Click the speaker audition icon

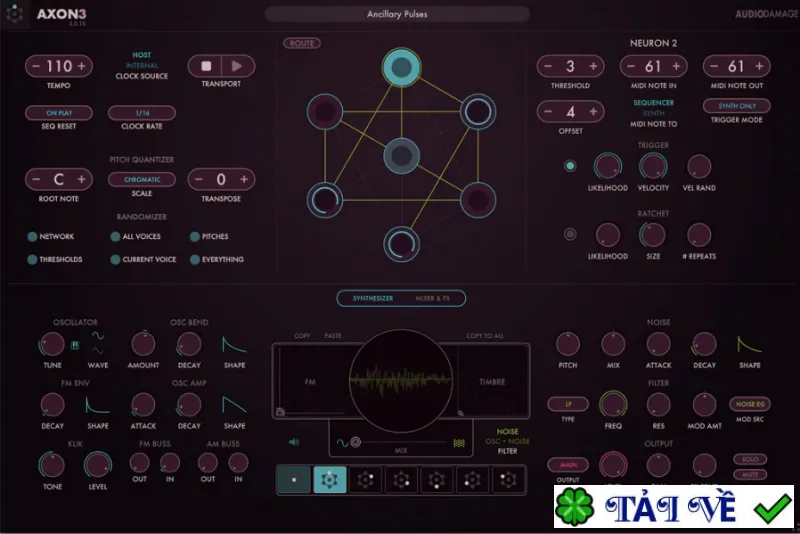click(x=294, y=442)
